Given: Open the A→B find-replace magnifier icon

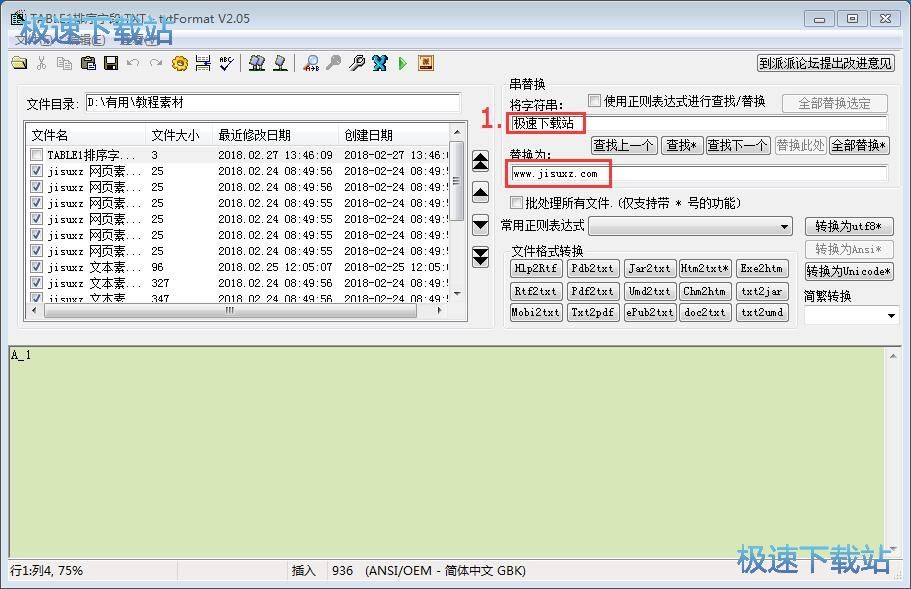Looking at the screenshot, I should click(x=311, y=63).
